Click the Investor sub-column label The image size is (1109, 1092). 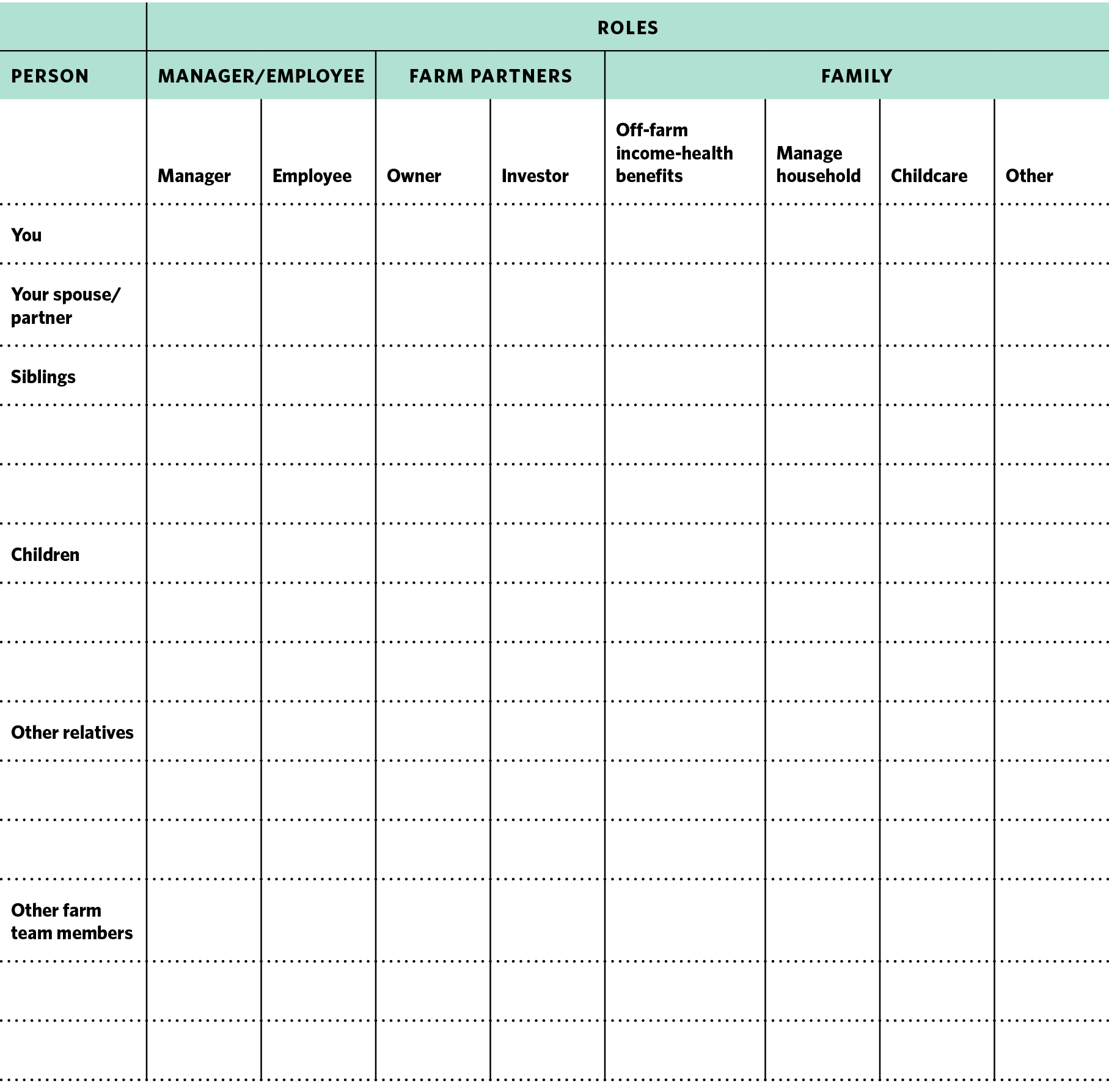pos(535,176)
